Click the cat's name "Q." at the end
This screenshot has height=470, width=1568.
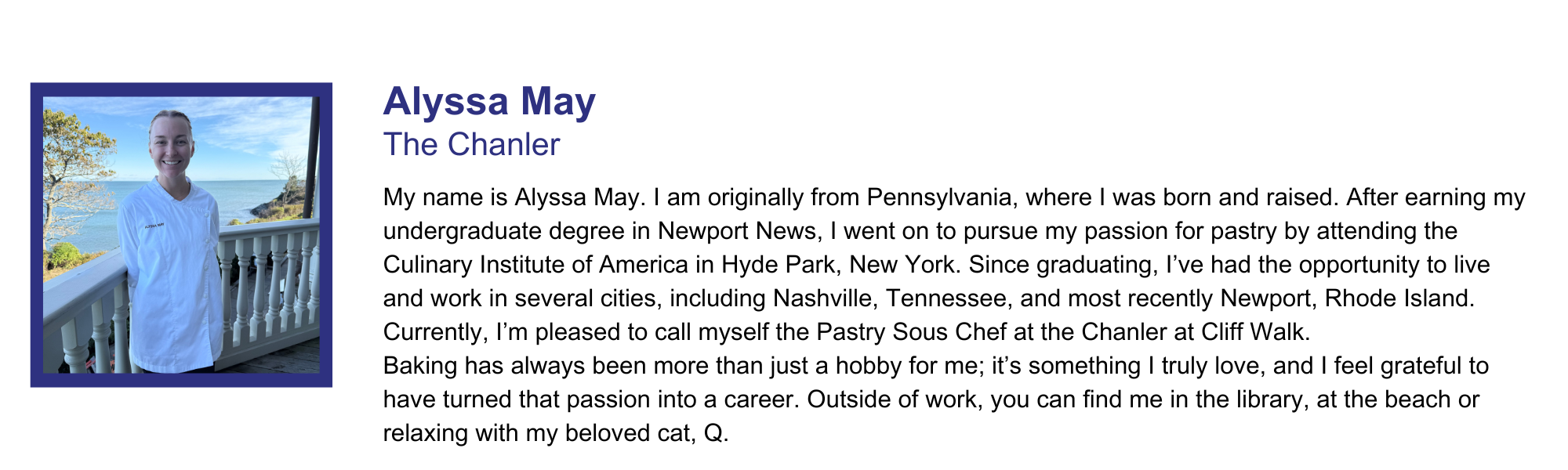point(716,433)
